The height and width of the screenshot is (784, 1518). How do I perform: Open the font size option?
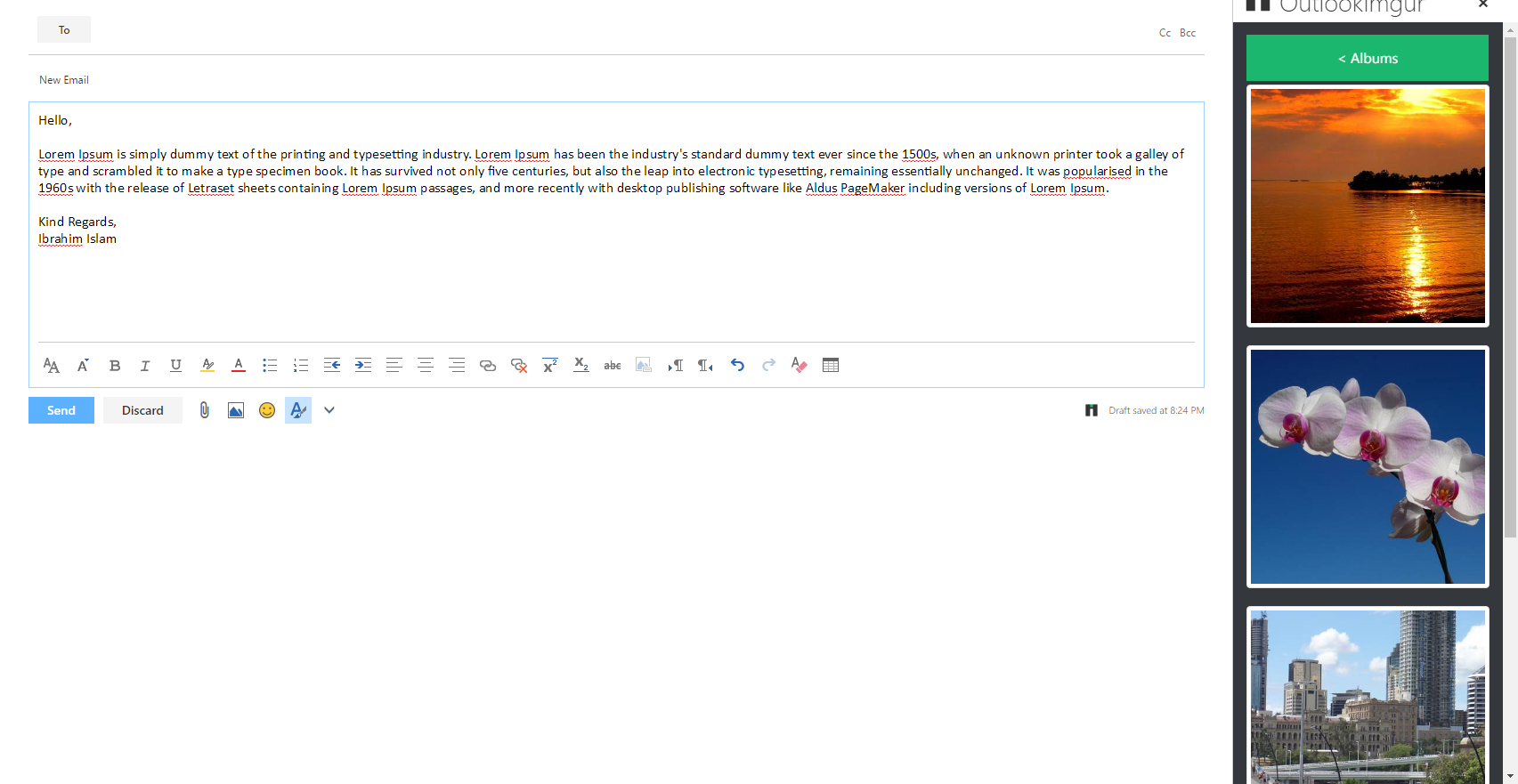coord(83,365)
